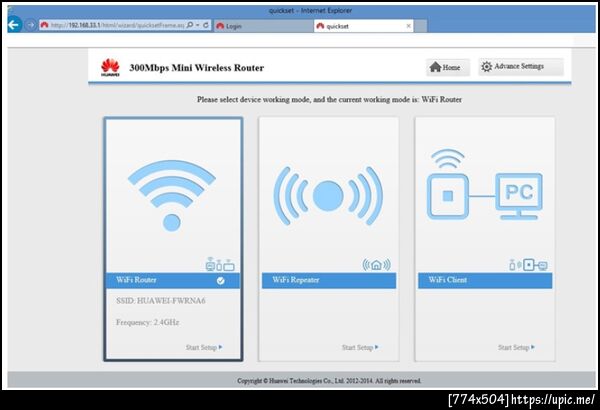Click the browser back arrow button
The height and width of the screenshot is (410, 600).
pos(14,25)
